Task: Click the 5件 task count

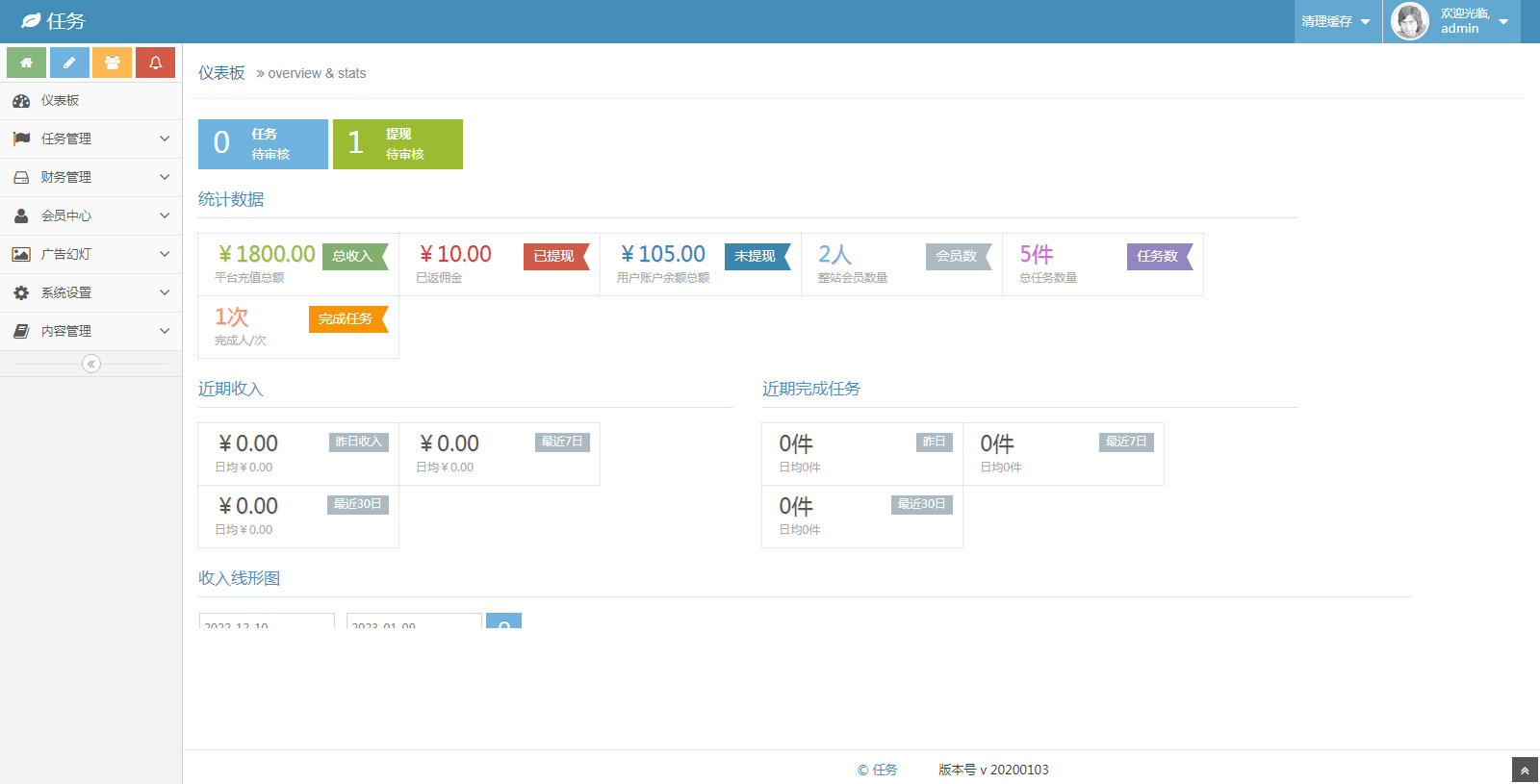Action: tap(1037, 254)
